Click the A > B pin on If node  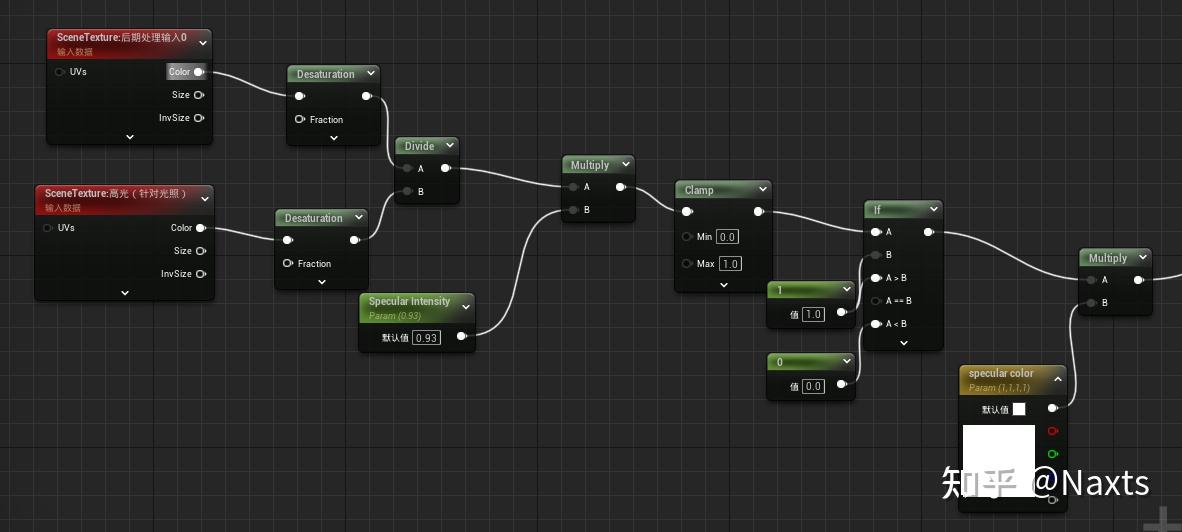click(876, 278)
